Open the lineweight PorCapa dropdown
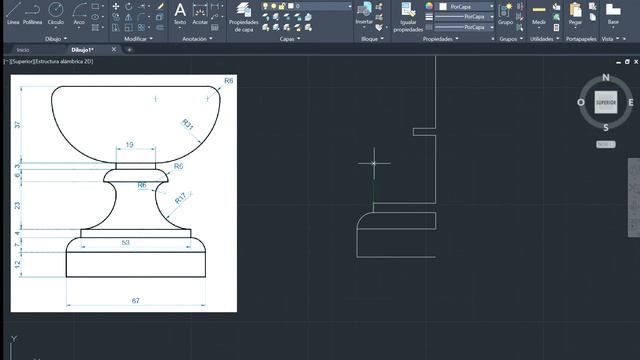Image resolution: width=640 pixels, height=360 pixels. pos(464,17)
